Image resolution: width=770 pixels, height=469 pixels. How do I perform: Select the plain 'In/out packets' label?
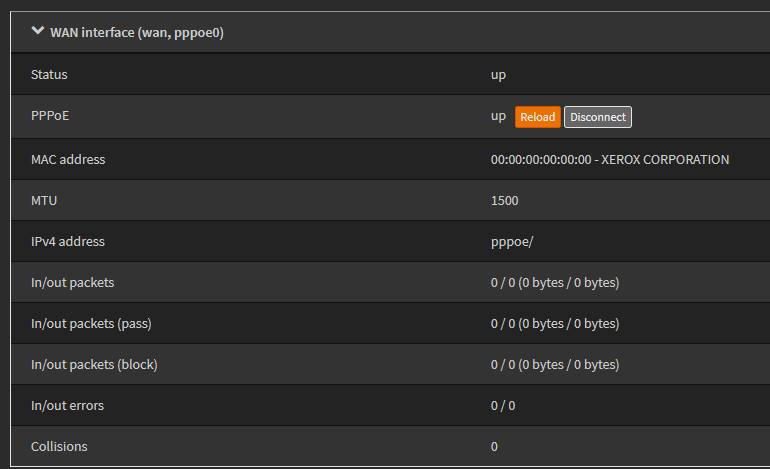(73, 282)
